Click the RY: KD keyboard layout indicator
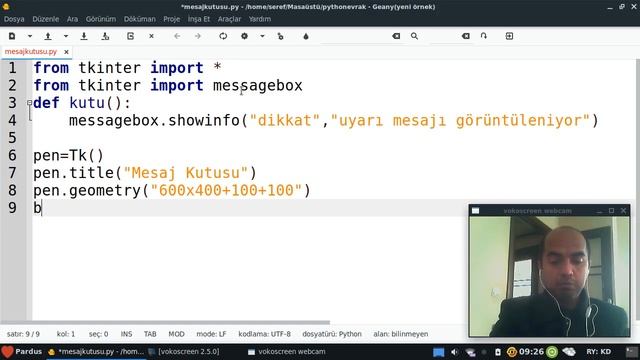640x360 pixels. pyautogui.click(x=599, y=352)
